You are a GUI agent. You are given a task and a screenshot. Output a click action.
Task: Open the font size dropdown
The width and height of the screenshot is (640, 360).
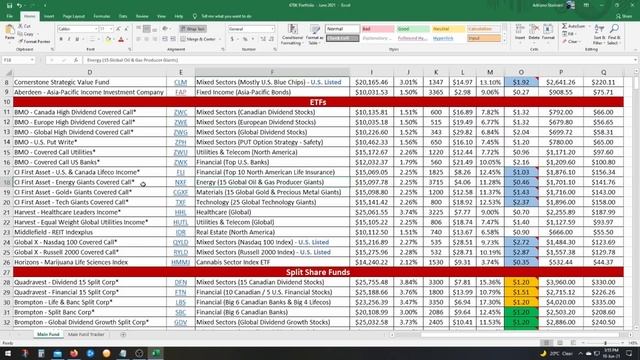coord(111,29)
